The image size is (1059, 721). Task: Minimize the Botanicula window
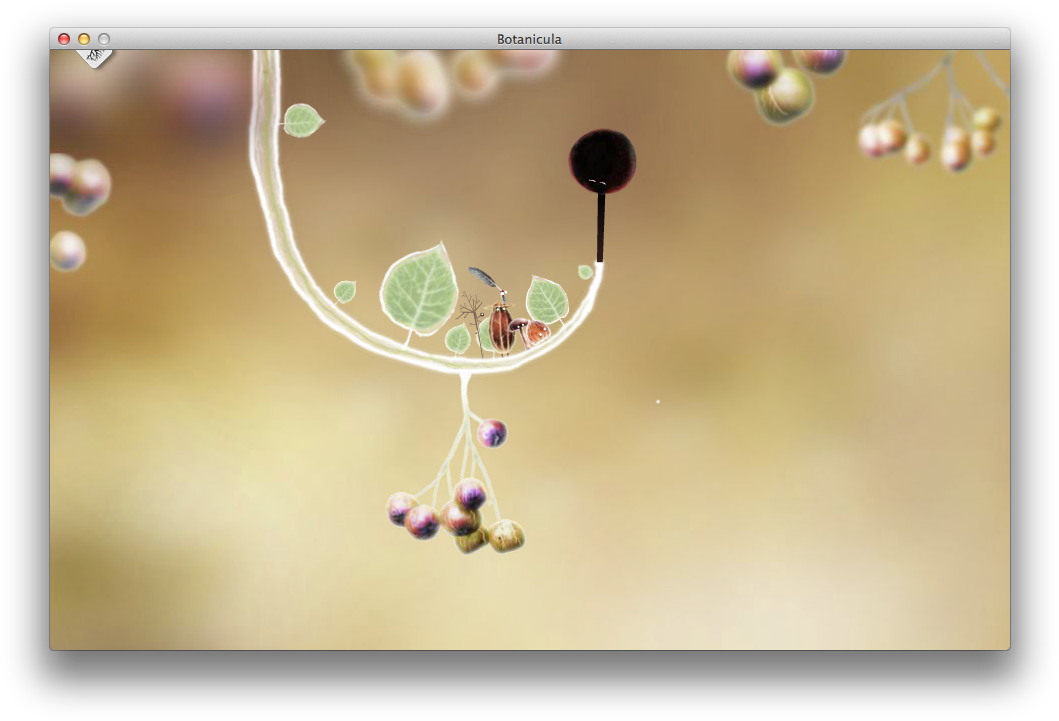click(84, 39)
